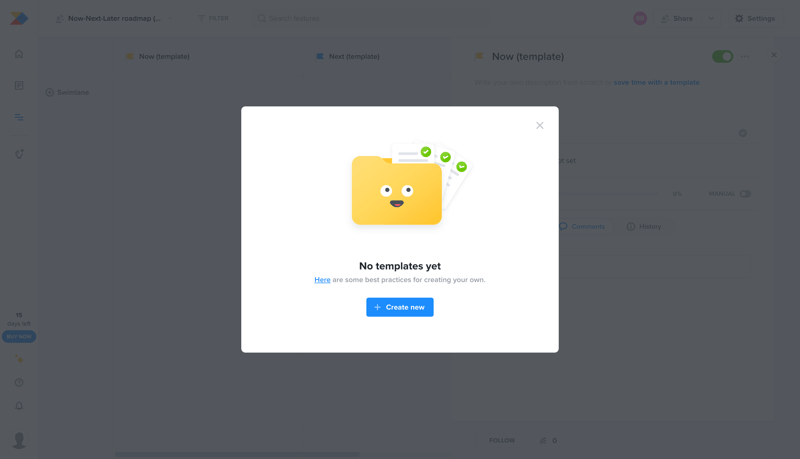This screenshot has height=459, width=800.
Task: Click save time with a template link
Action: pos(656,82)
